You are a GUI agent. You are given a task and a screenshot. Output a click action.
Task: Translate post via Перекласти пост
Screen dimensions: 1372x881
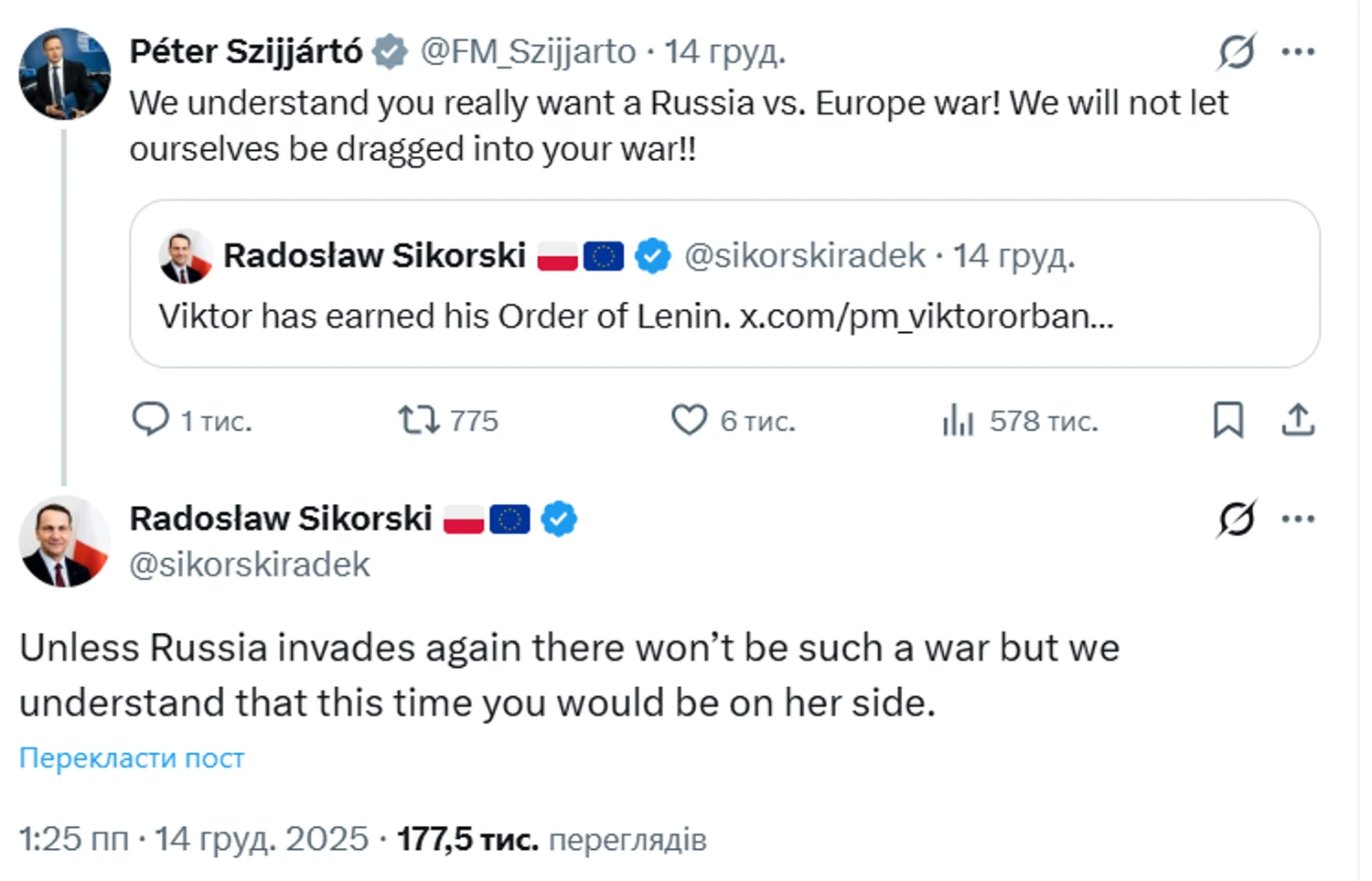pyautogui.click(x=132, y=757)
